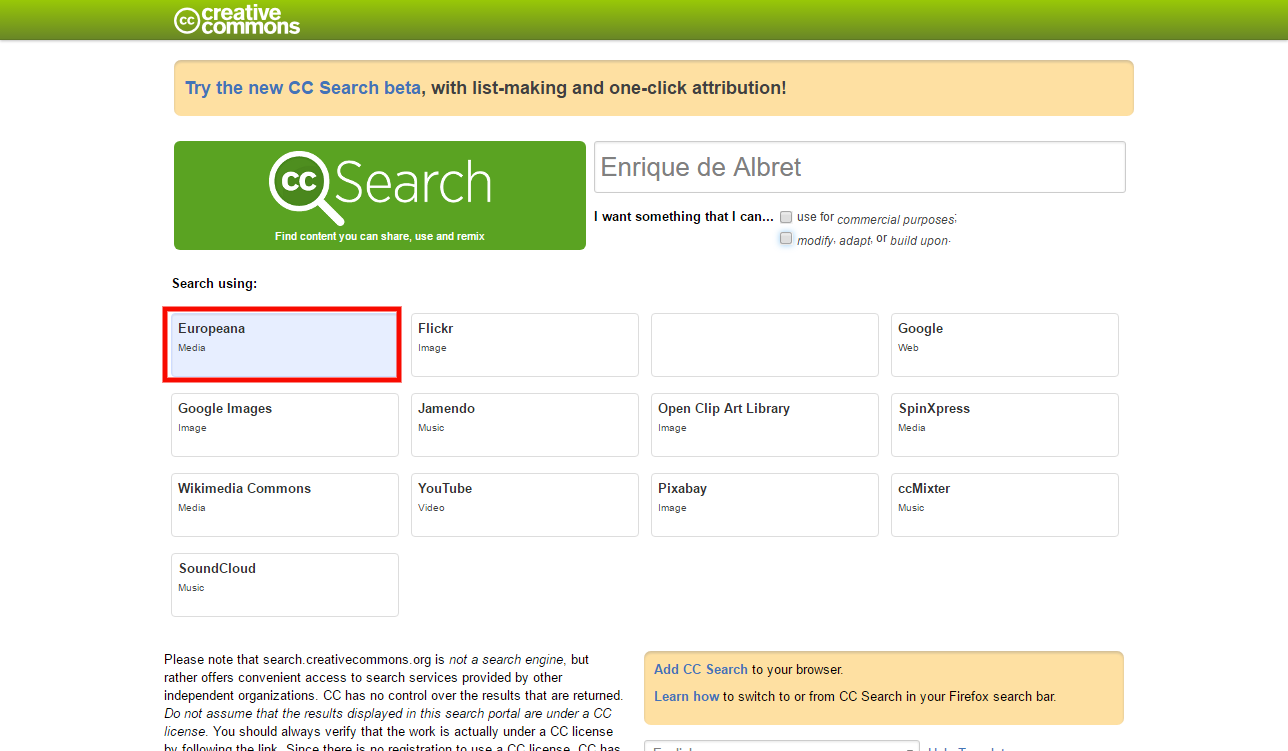Select the ccMixter Music option

[1005, 505]
